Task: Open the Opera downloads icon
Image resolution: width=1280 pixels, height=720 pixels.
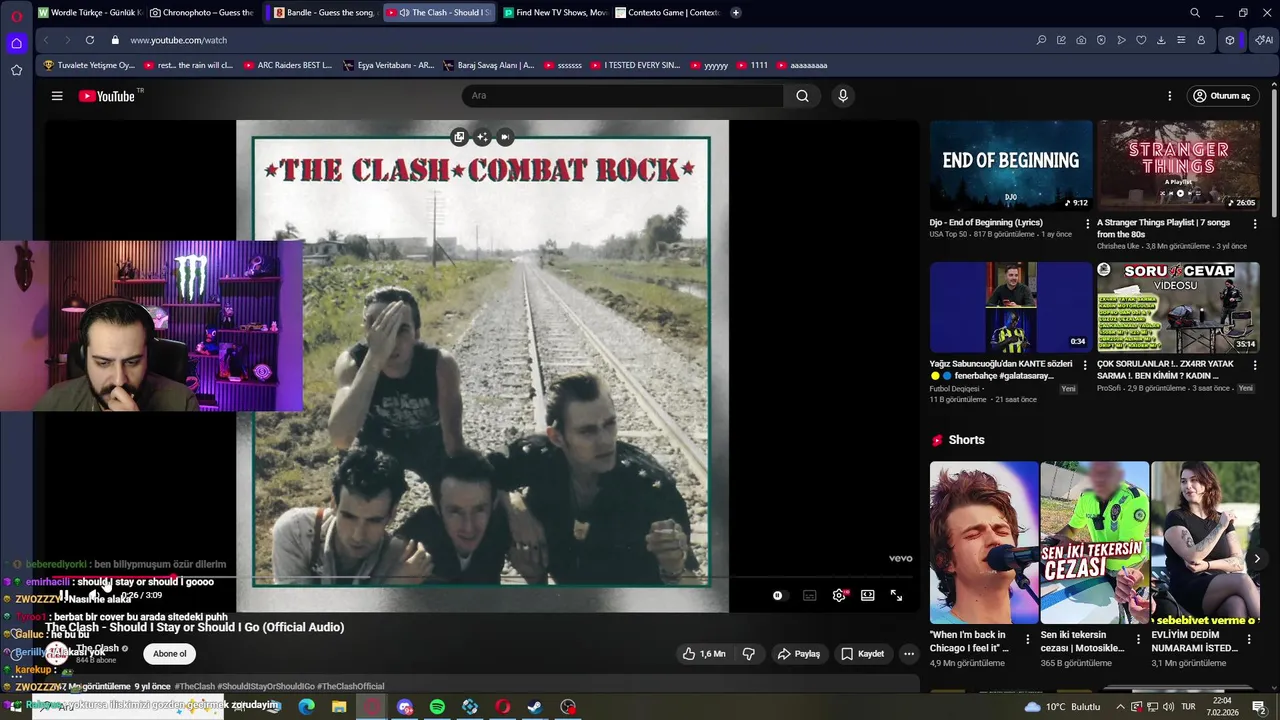Action: coord(1161,40)
